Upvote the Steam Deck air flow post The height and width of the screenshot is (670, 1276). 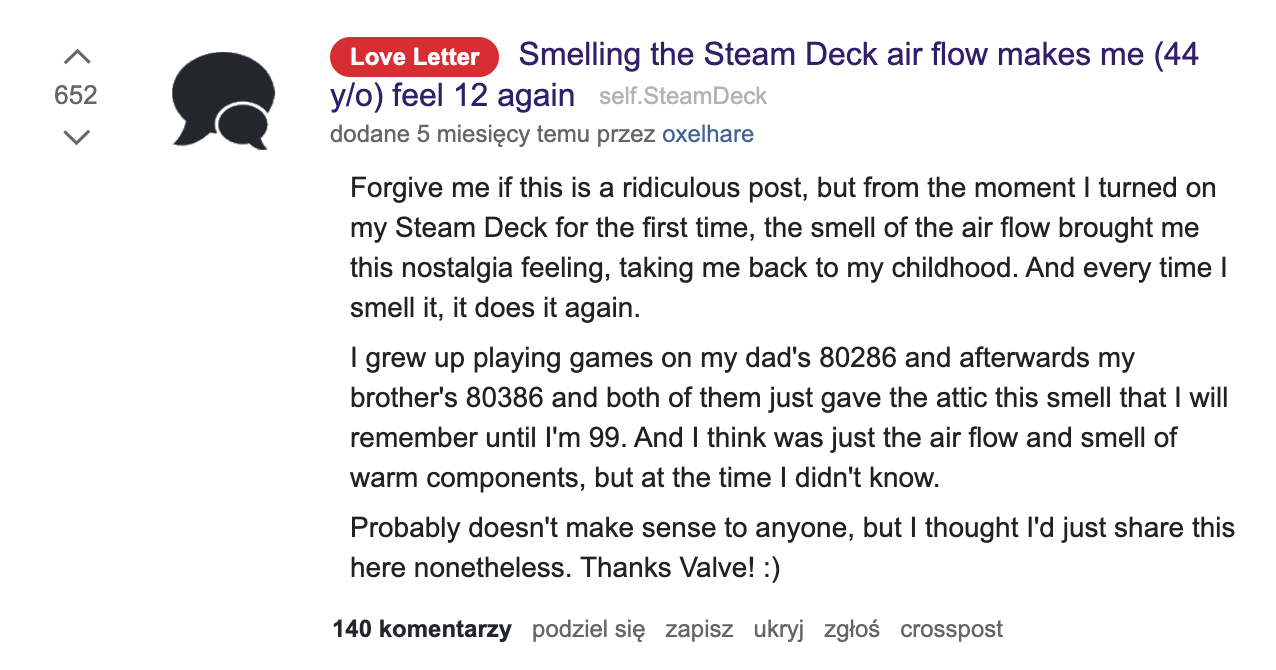[x=76, y=57]
